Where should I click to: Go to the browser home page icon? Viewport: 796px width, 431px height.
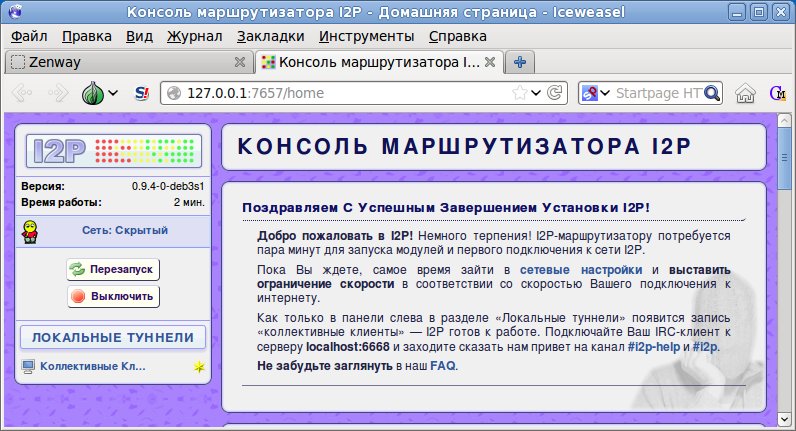click(x=745, y=93)
